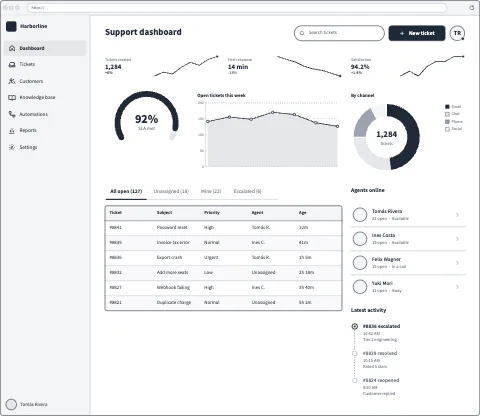Click the magnifier icon in search box
This screenshot has height=416, width=480.
[x=302, y=33]
